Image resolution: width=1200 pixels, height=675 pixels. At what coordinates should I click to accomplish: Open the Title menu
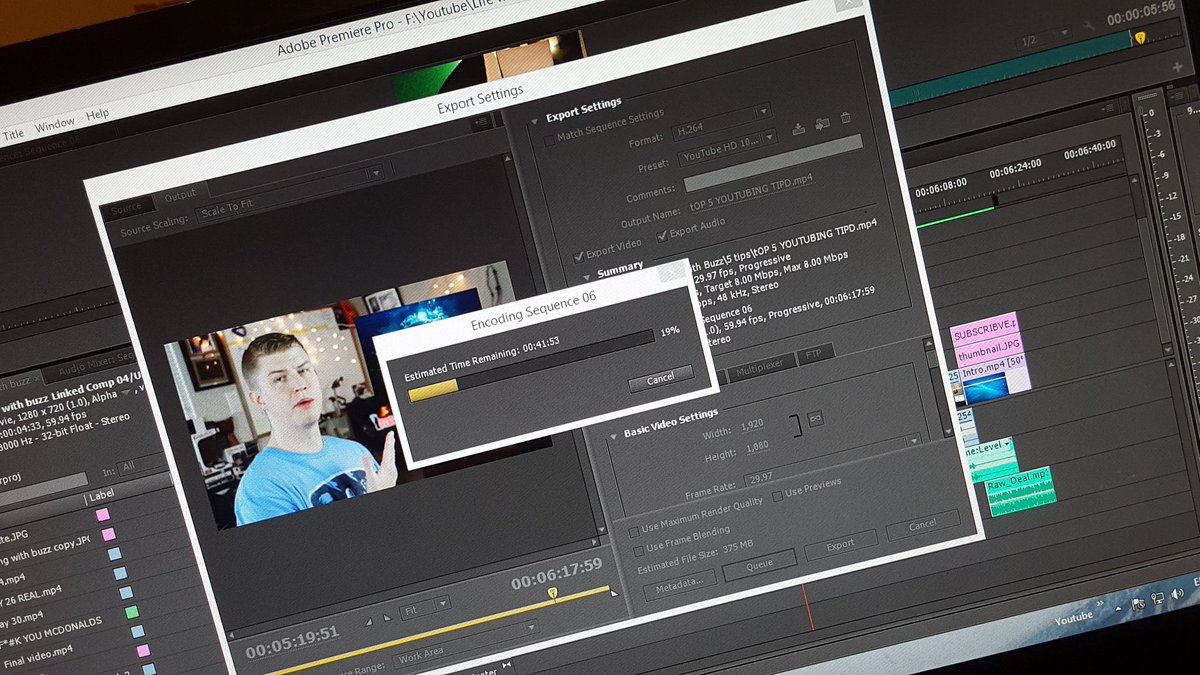pos(13,134)
